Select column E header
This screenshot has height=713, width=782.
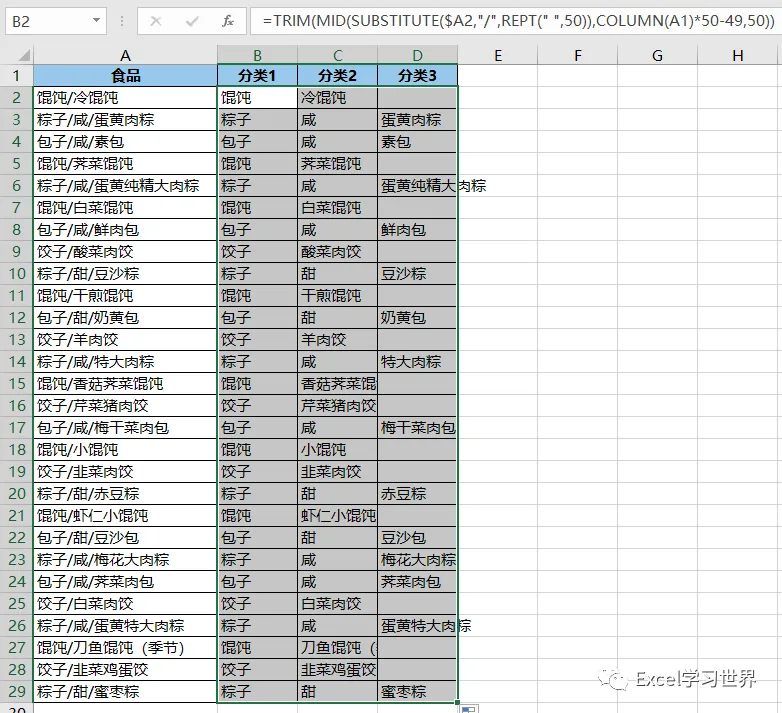click(x=498, y=55)
